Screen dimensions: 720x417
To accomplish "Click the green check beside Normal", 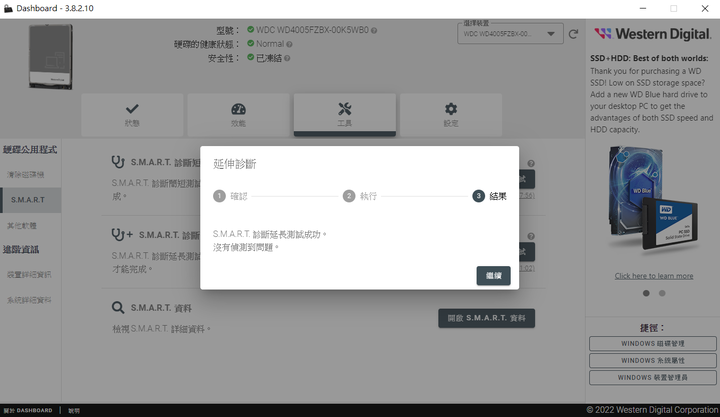I will click(x=250, y=43).
